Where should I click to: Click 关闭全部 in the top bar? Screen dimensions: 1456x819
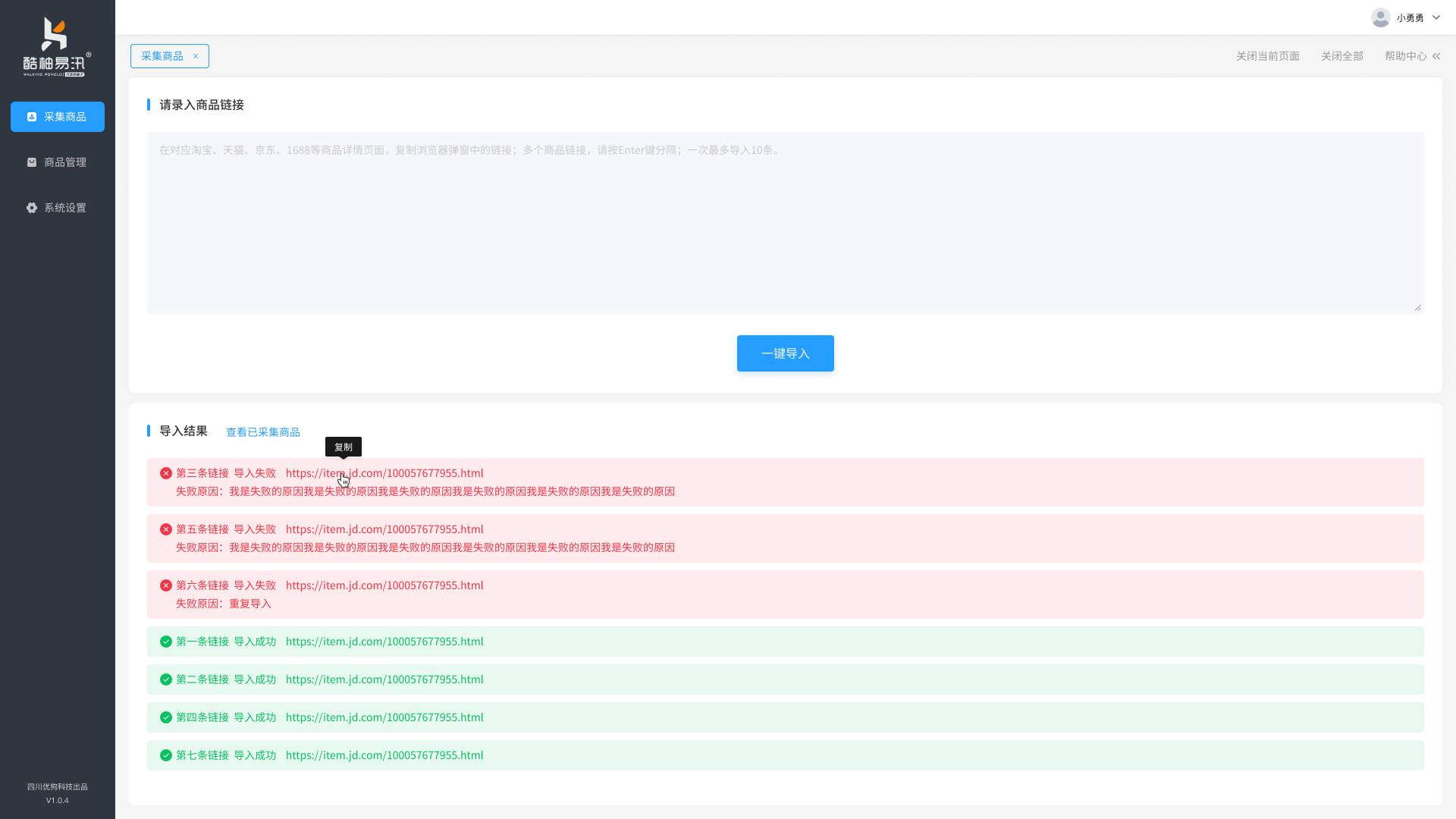[1341, 56]
